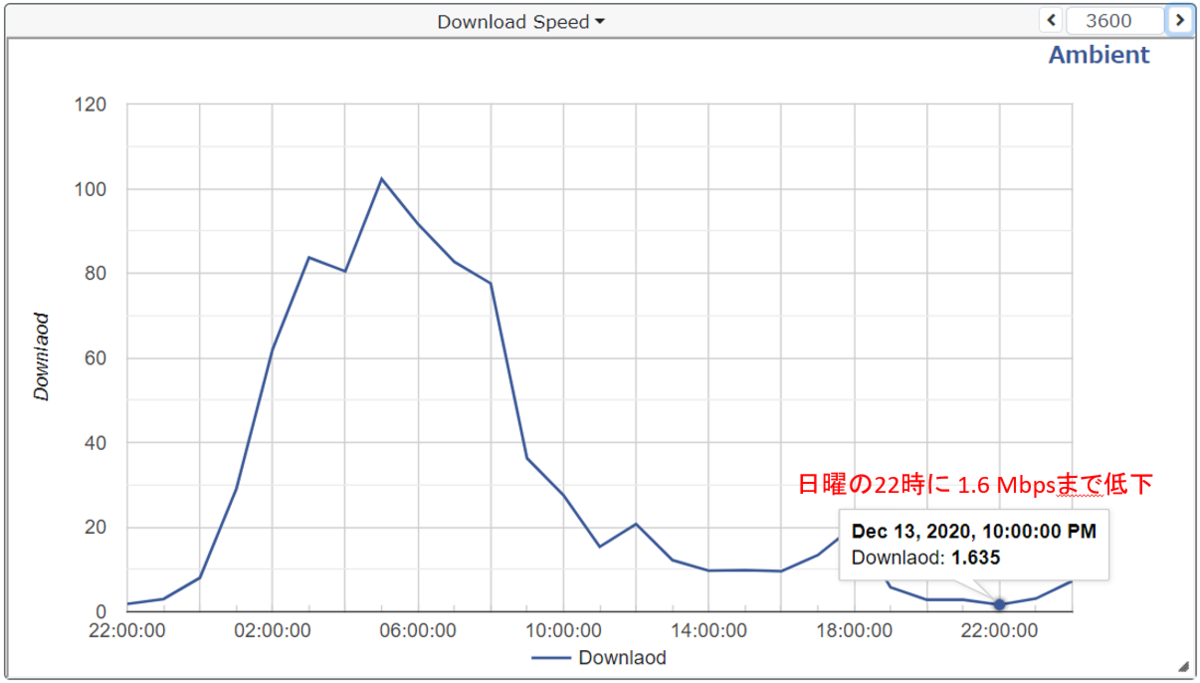Click the rotated Downlaod y-axis title
This screenshot has height=683, width=1200.
(x=41, y=358)
